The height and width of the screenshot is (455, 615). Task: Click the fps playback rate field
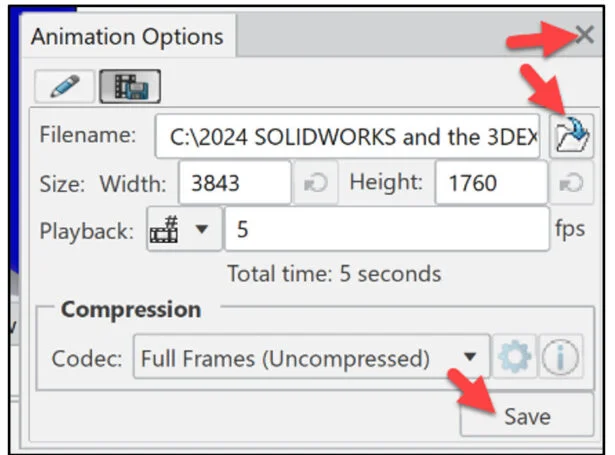(386, 230)
